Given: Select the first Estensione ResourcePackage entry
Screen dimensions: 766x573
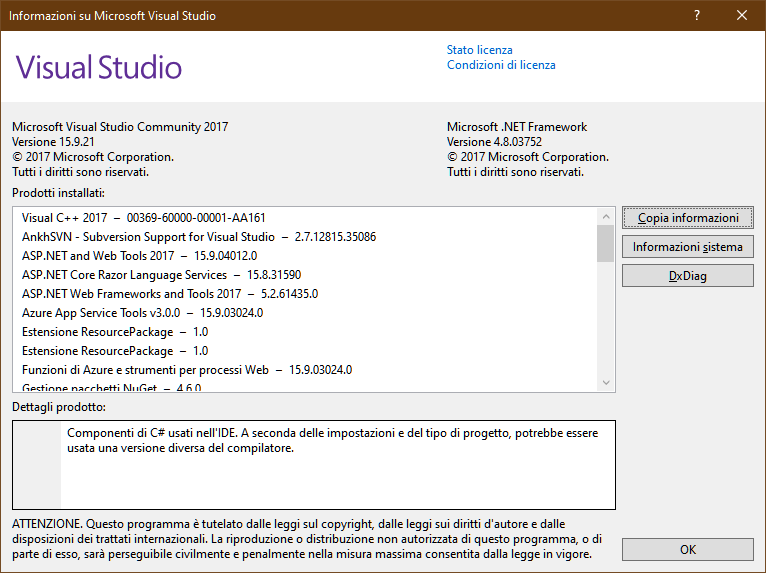Looking at the screenshot, I should (115, 332).
